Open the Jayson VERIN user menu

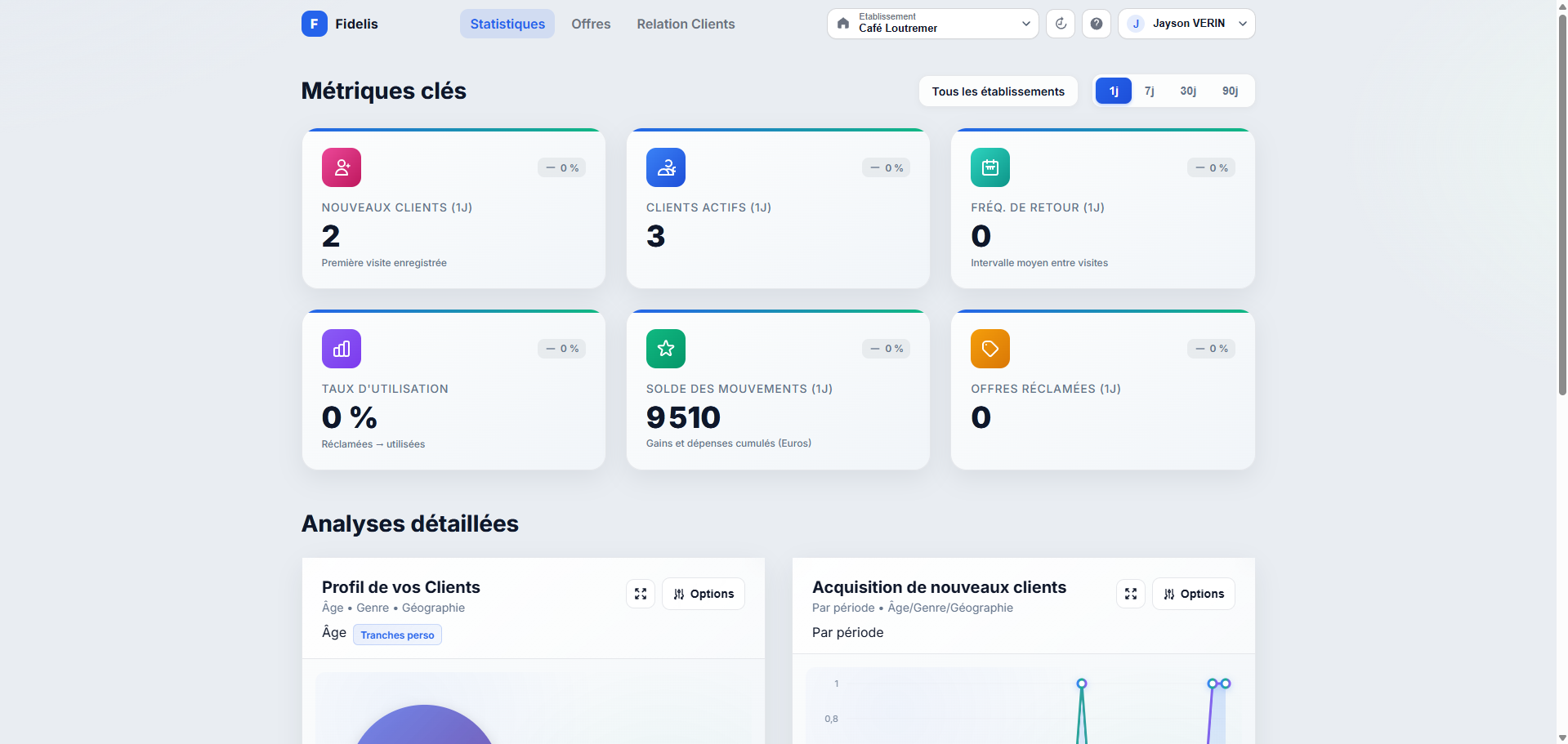tap(1186, 24)
